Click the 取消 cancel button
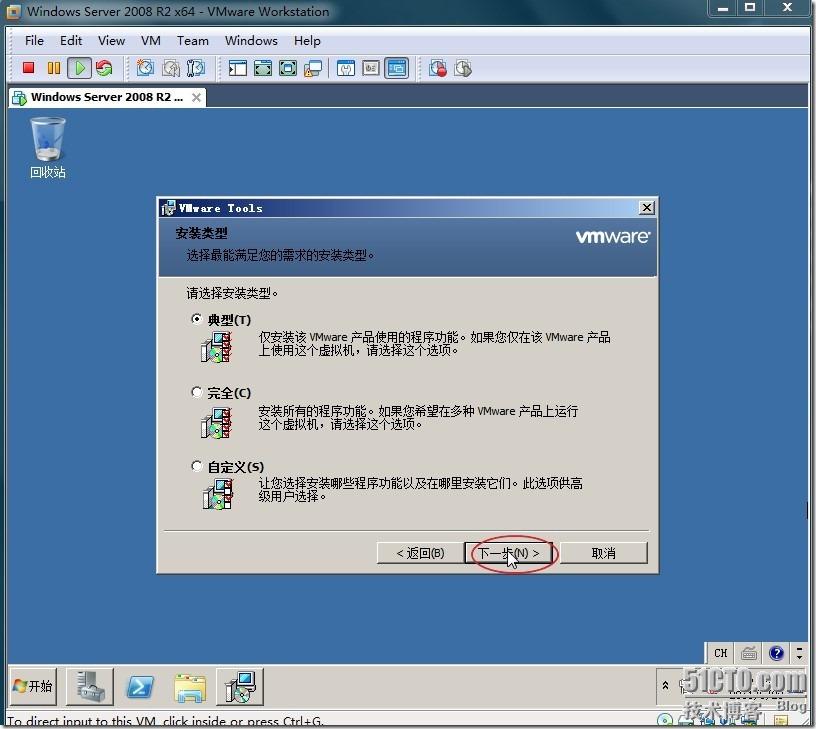Viewport: 816px width, 729px height. (604, 553)
